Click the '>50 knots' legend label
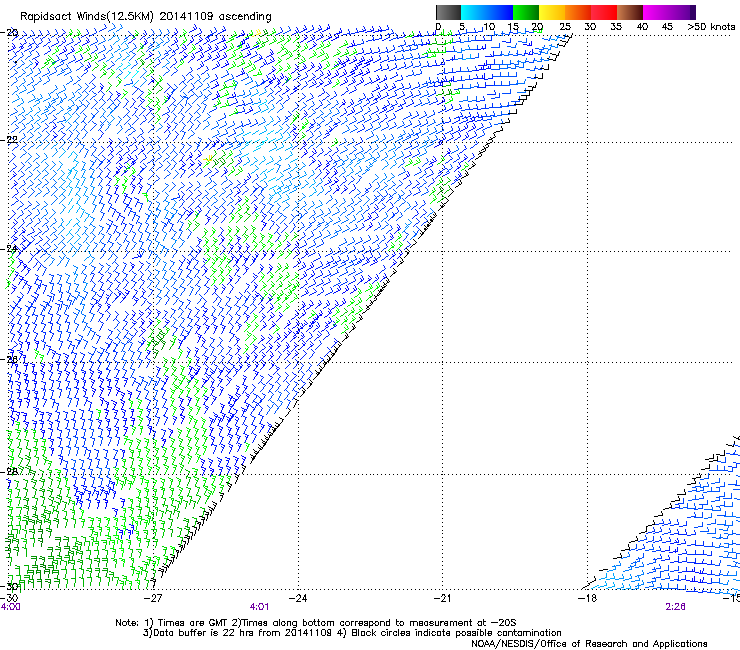This screenshot has height=650, width=740. point(711,27)
